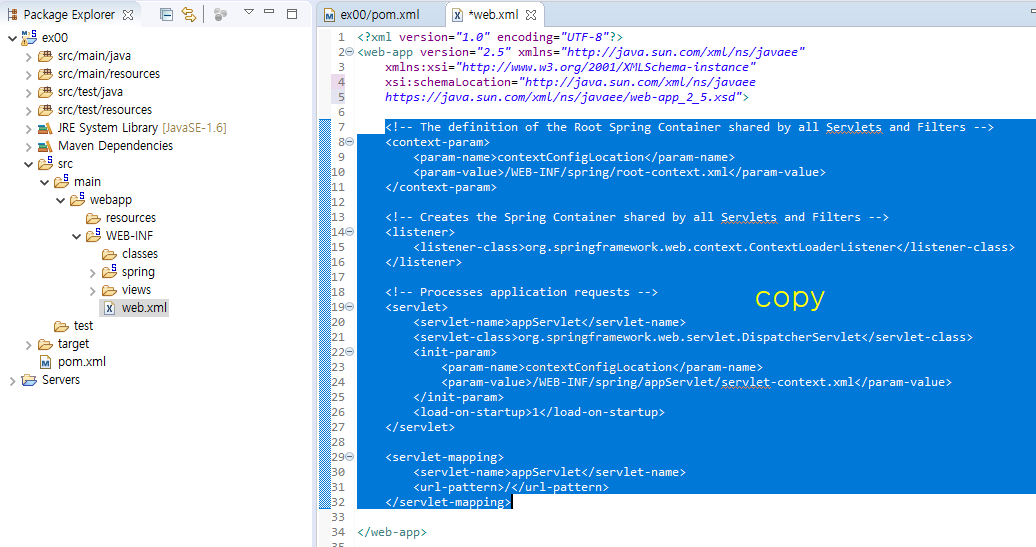The height and width of the screenshot is (547, 1036).
Task: Click the closing </web-app> tag text
Action: tap(392, 532)
